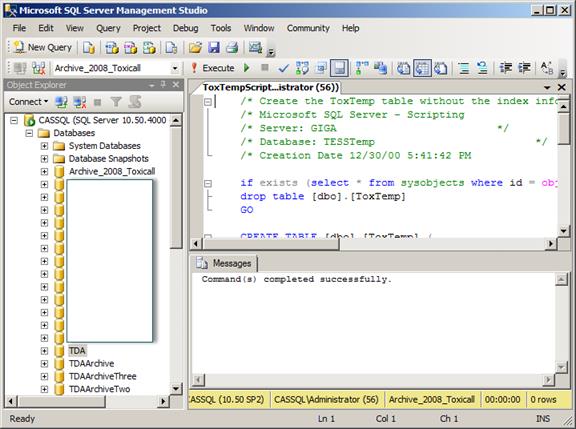
Task: Collapse the 'if exists' code block outline
Action: click(x=208, y=183)
